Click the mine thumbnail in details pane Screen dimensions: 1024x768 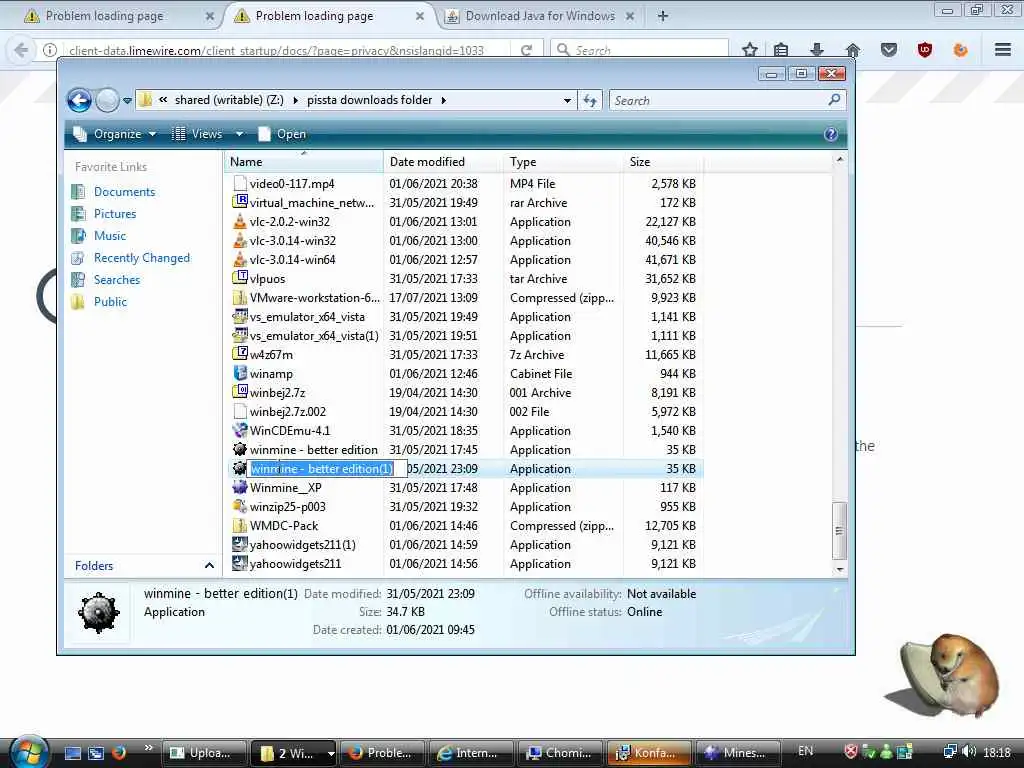(x=99, y=613)
